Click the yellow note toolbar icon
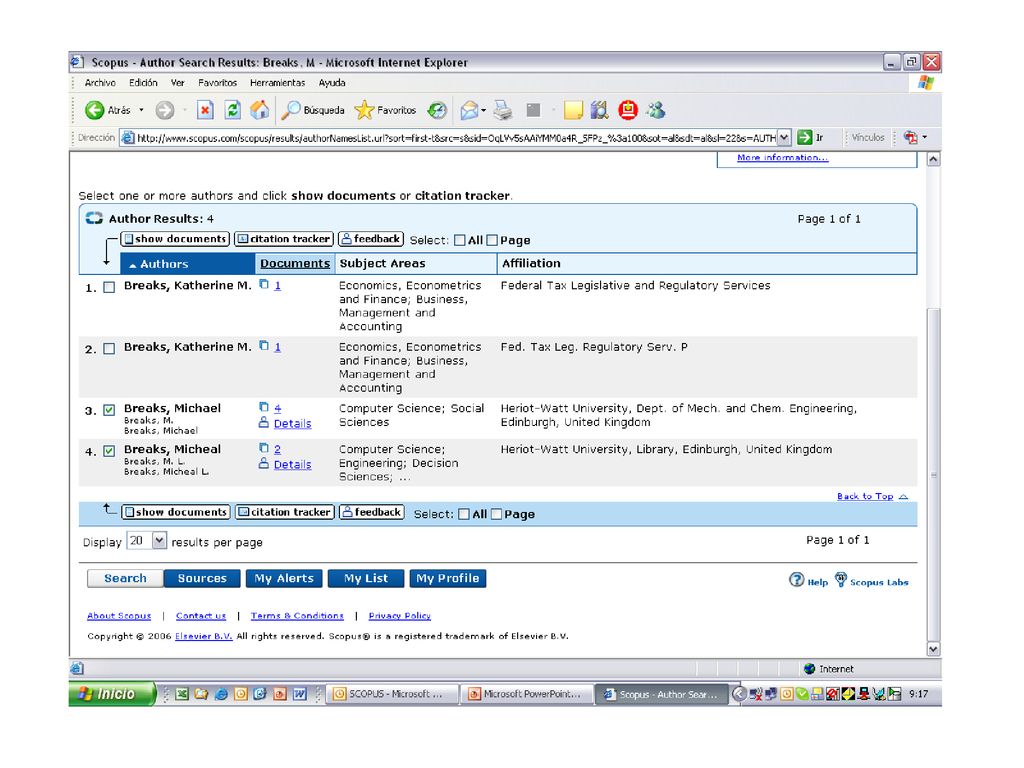The height and width of the screenshot is (768, 1024). pos(573,110)
